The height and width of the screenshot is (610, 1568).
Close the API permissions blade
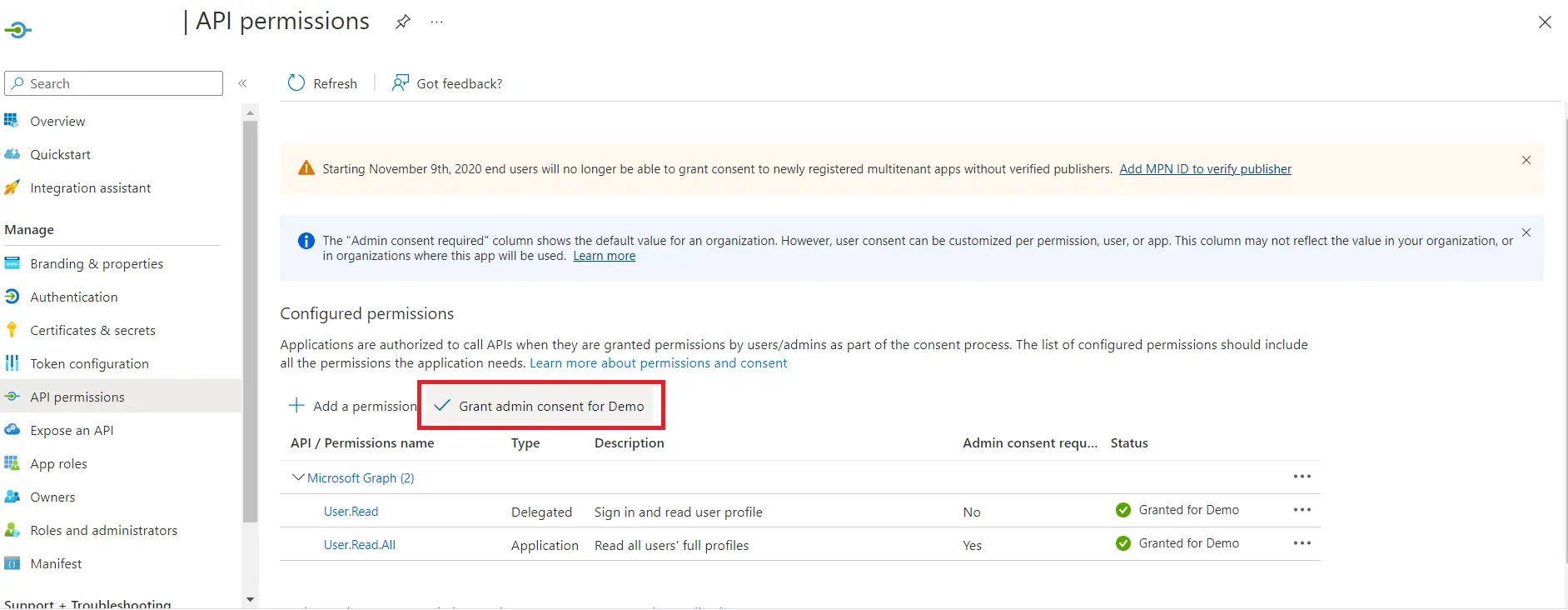(1545, 22)
